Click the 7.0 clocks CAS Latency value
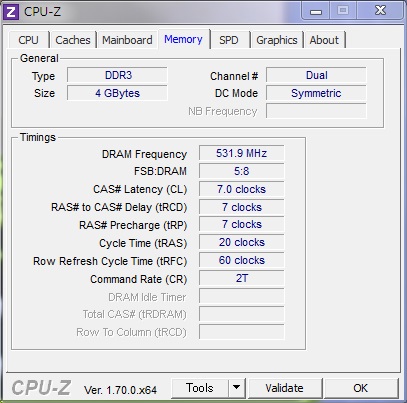407x403 pixels. pos(242,189)
